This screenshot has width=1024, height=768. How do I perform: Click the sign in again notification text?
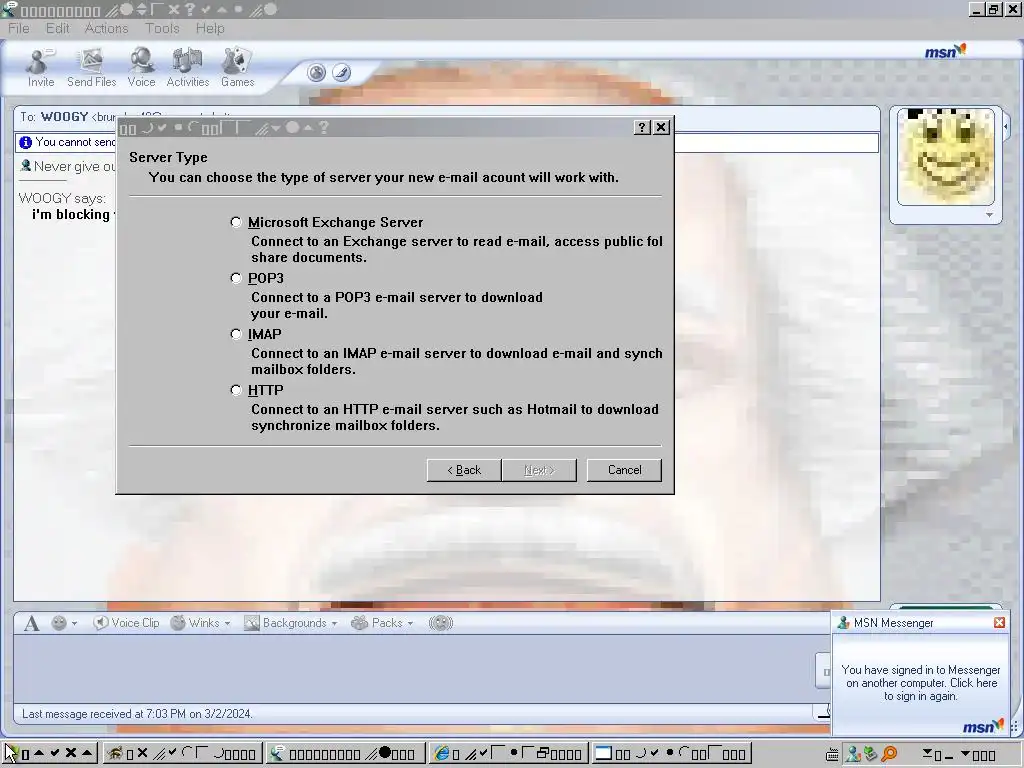click(x=921, y=683)
